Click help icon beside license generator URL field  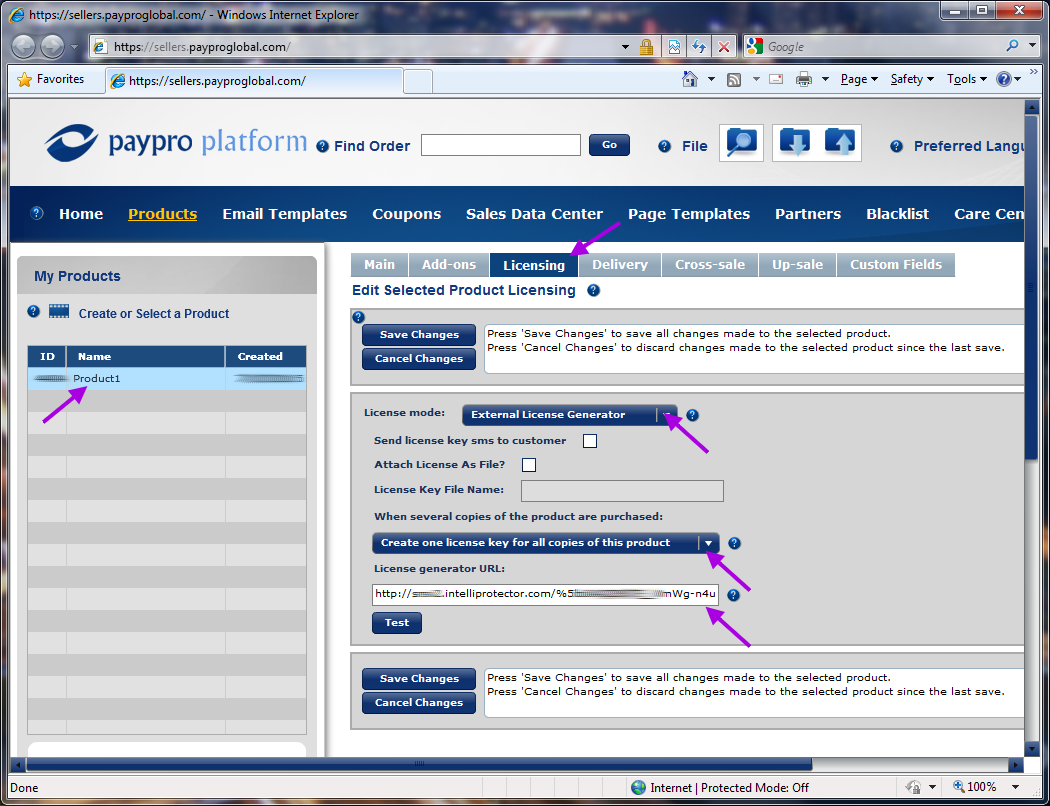coord(733,595)
